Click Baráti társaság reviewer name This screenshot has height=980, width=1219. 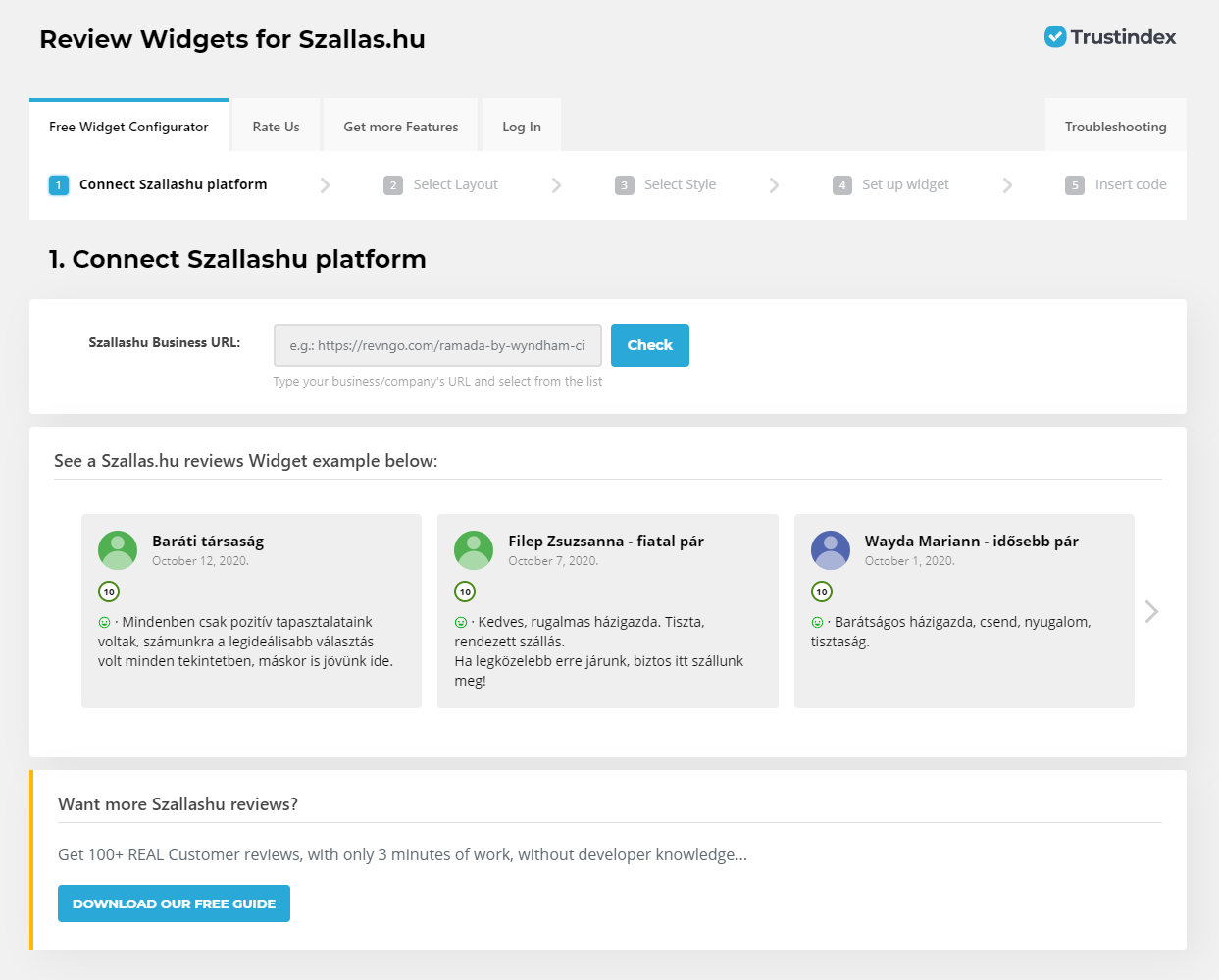click(208, 542)
